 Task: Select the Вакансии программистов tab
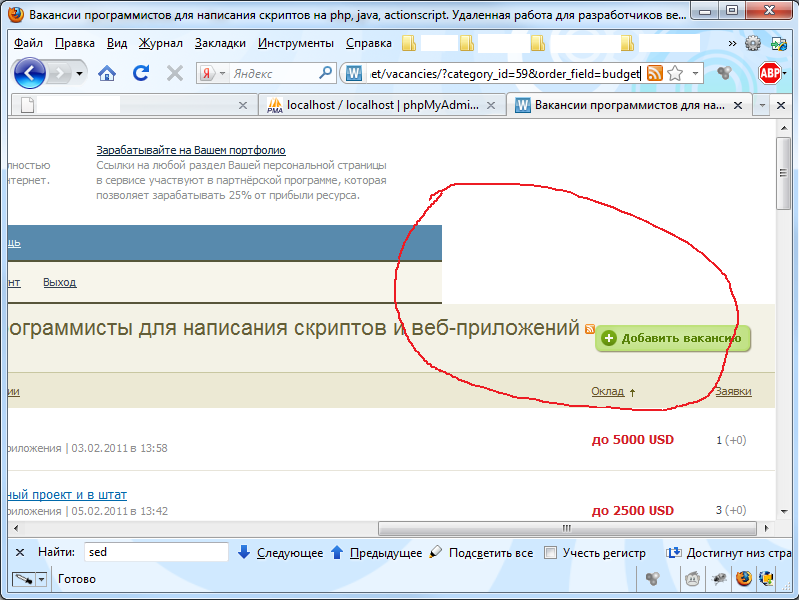coord(629,105)
